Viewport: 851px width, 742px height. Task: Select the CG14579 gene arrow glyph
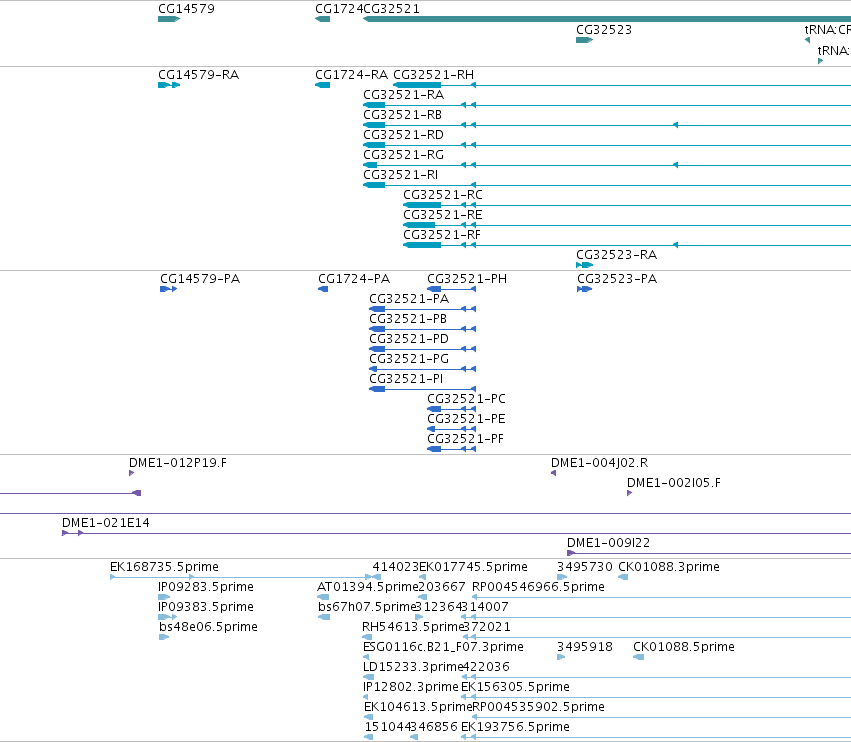pyautogui.click(x=169, y=19)
